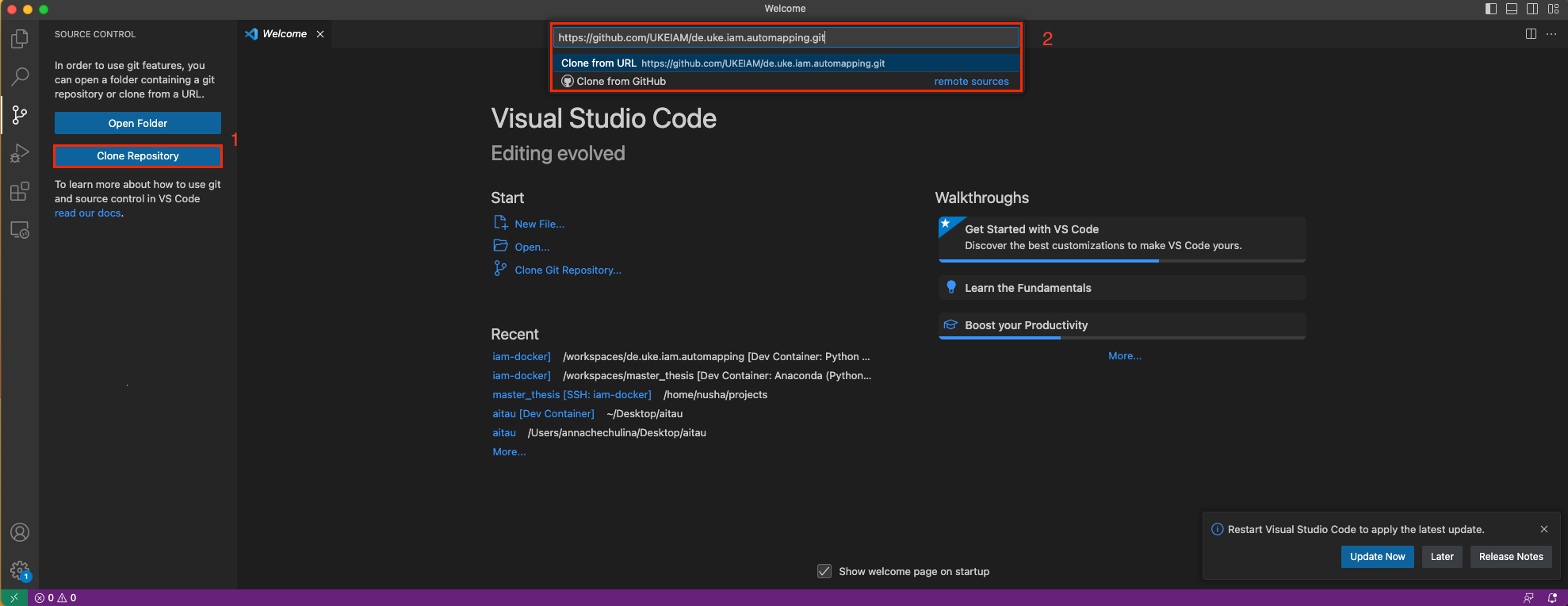The width and height of the screenshot is (1568, 606).
Task: Toggle panel layout icon in title bar
Action: (x=1512, y=9)
